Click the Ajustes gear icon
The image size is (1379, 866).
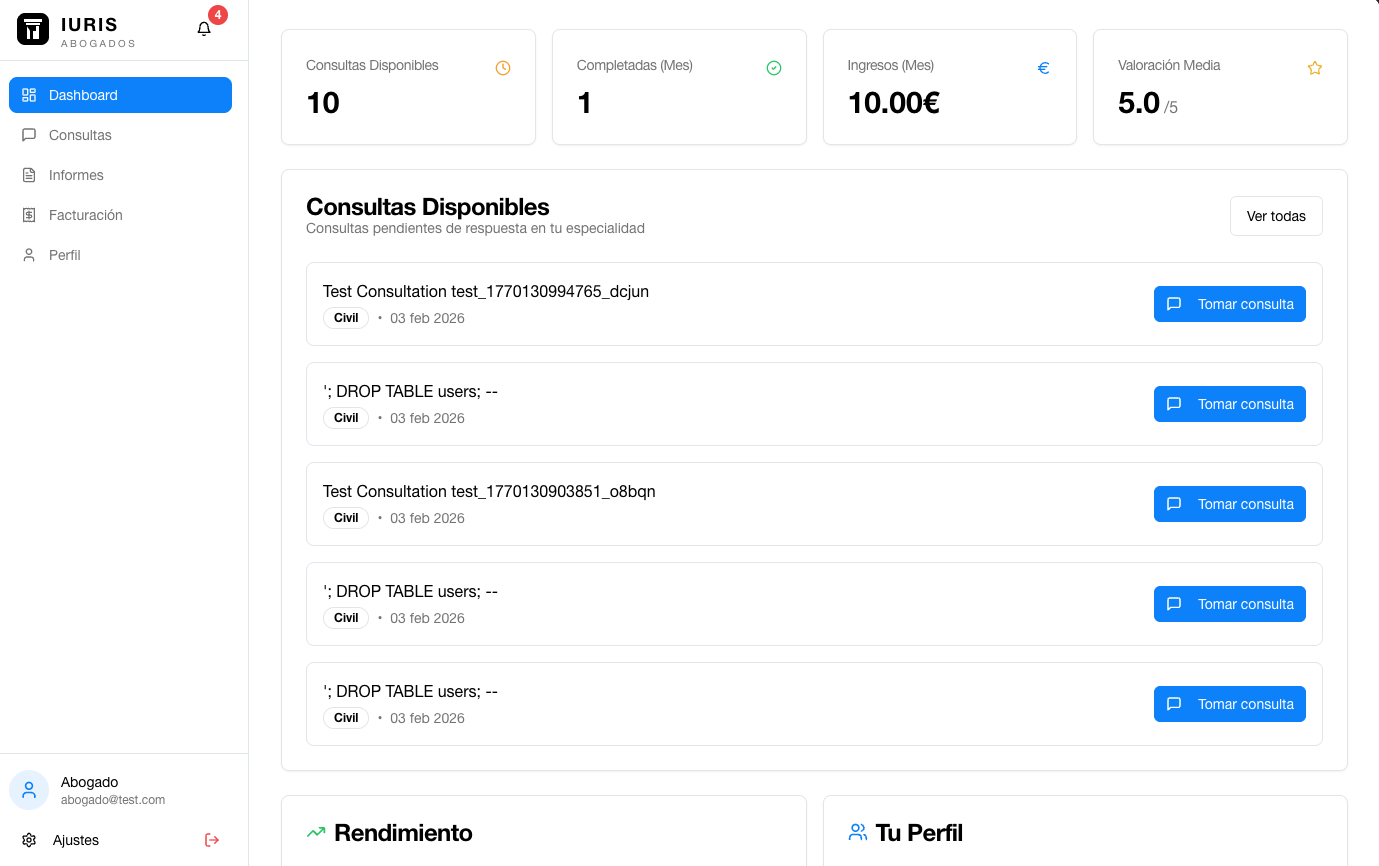(x=29, y=840)
